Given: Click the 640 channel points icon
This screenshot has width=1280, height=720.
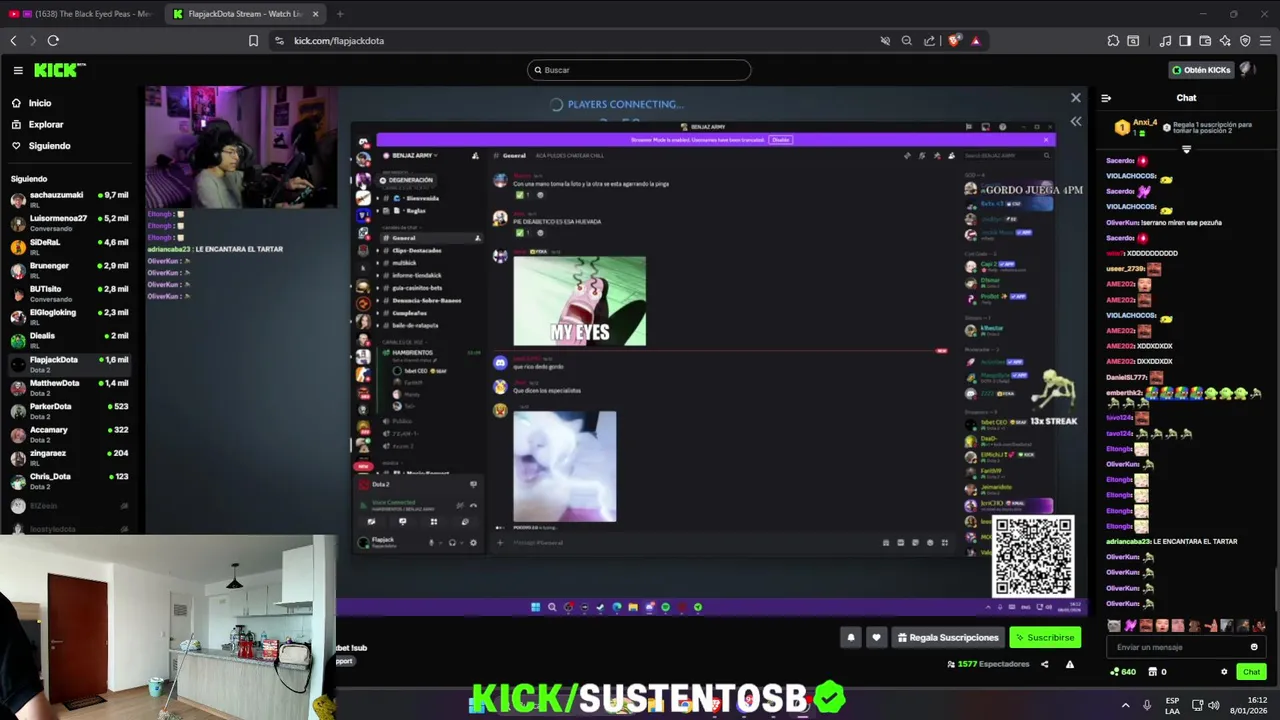Looking at the screenshot, I should point(1123,672).
